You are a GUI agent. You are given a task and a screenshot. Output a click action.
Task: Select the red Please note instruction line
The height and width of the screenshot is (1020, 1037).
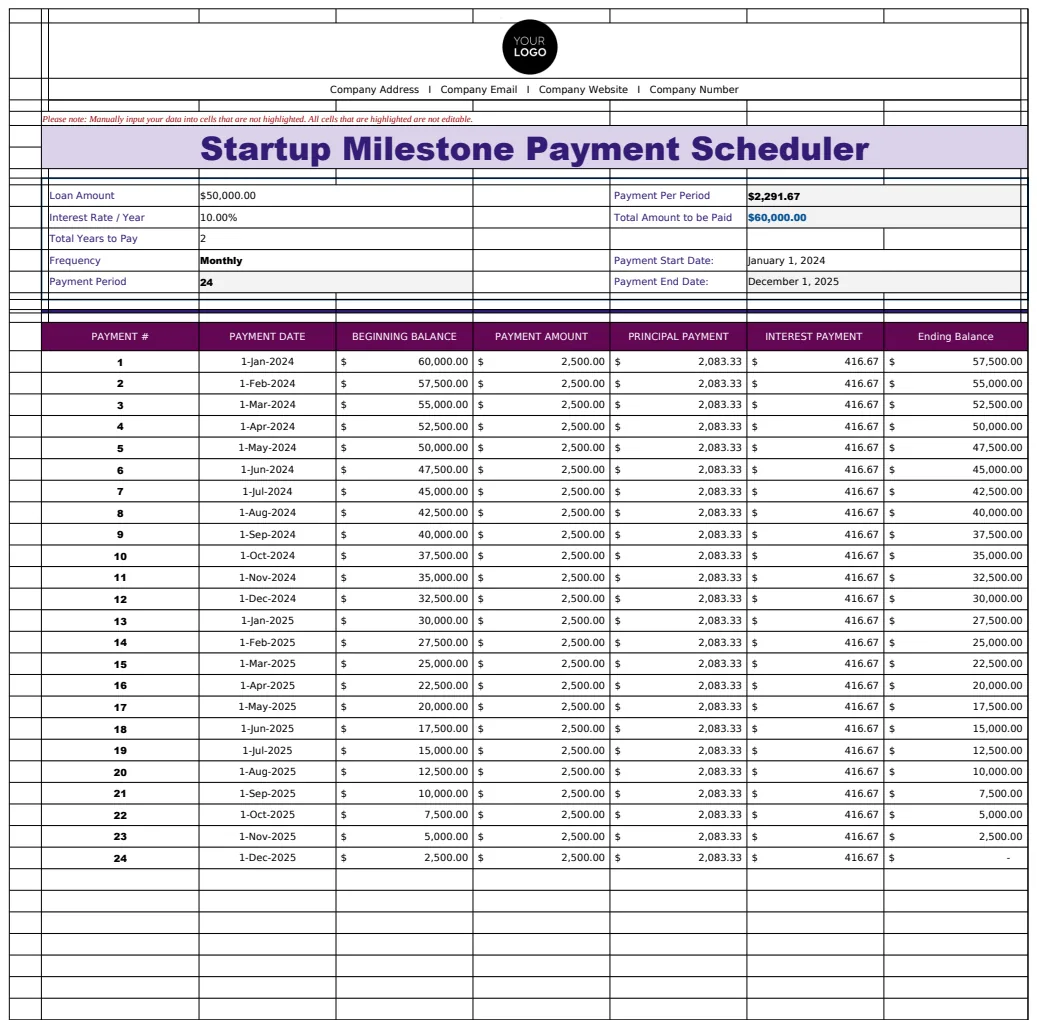pos(257,119)
